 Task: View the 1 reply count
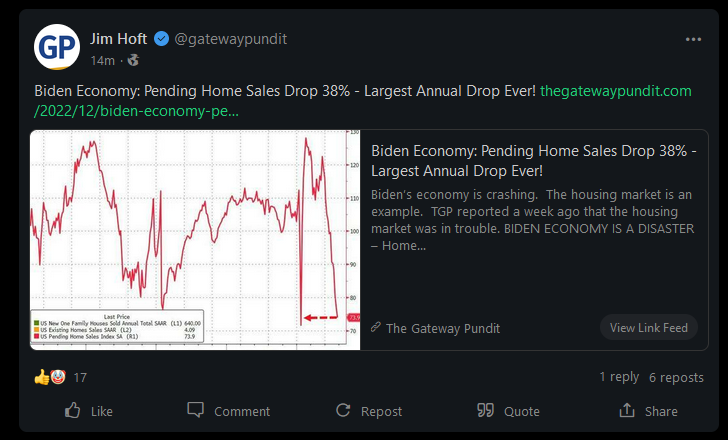(619, 377)
